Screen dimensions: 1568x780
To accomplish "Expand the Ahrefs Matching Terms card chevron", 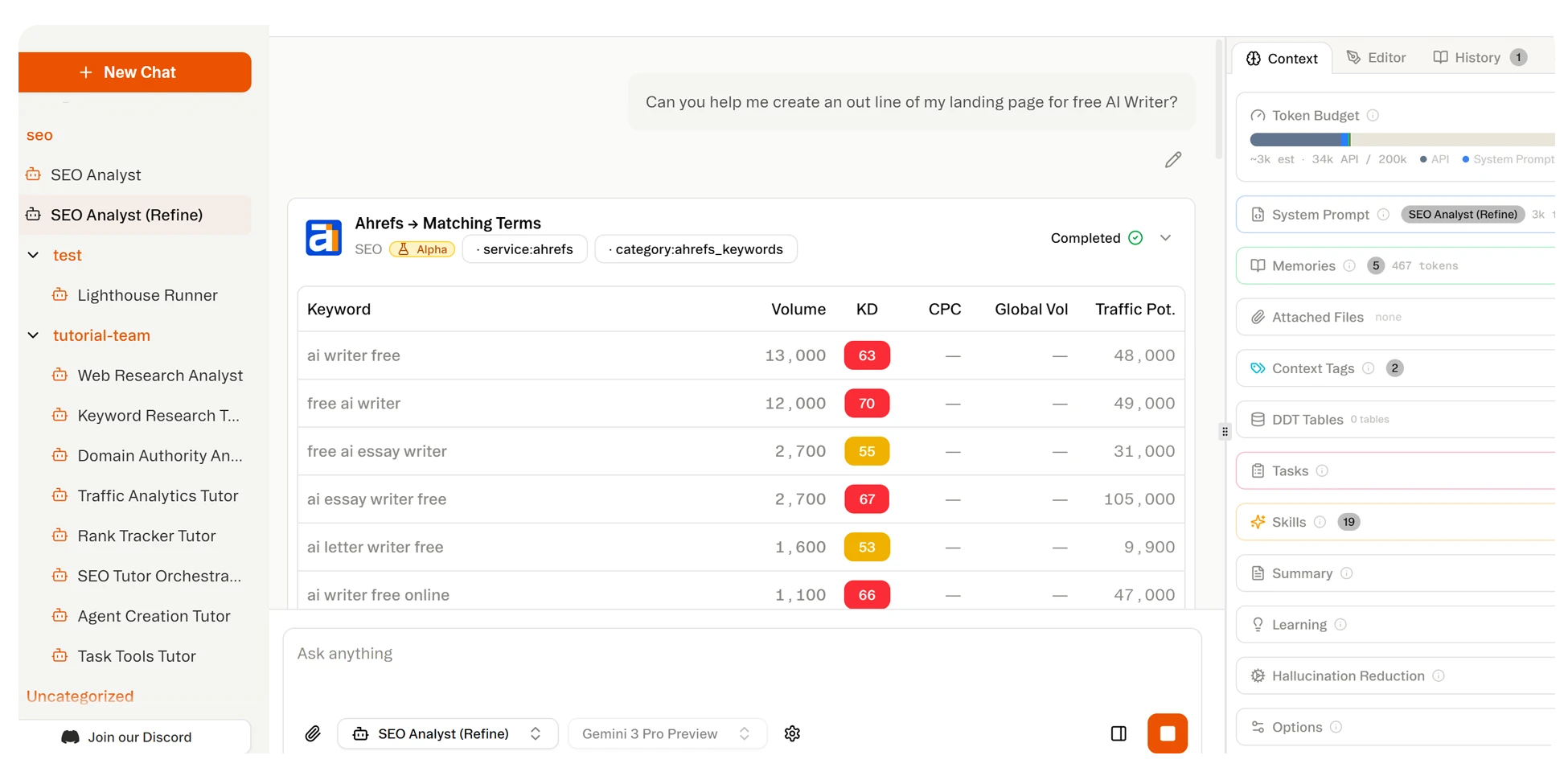I will tap(1165, 237).
